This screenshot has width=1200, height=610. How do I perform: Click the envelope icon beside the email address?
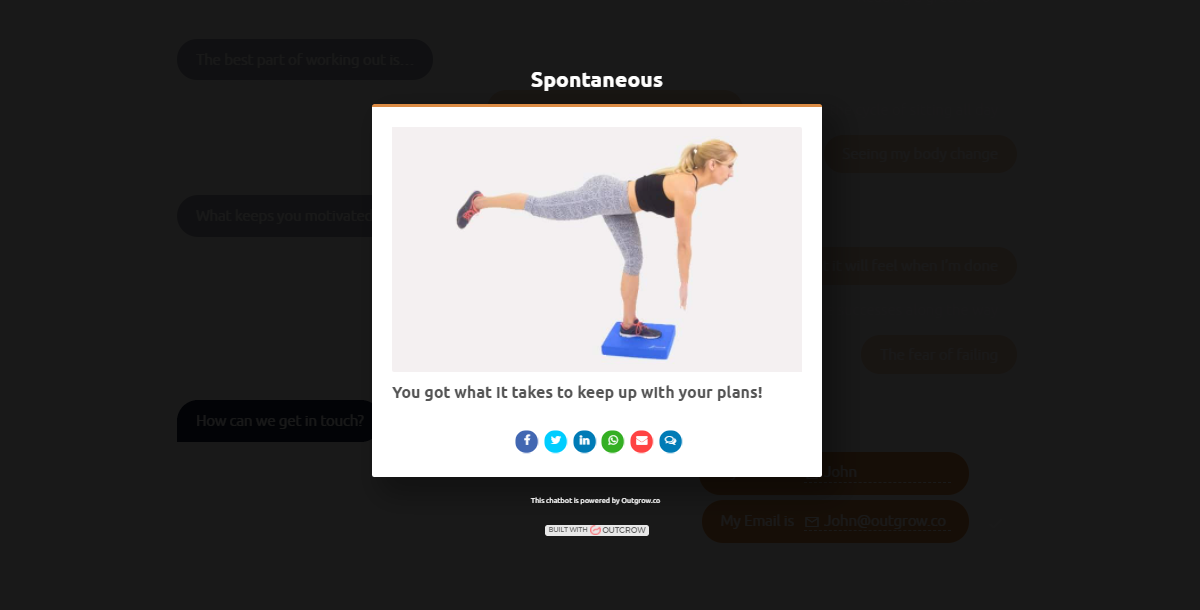point(812,522)
